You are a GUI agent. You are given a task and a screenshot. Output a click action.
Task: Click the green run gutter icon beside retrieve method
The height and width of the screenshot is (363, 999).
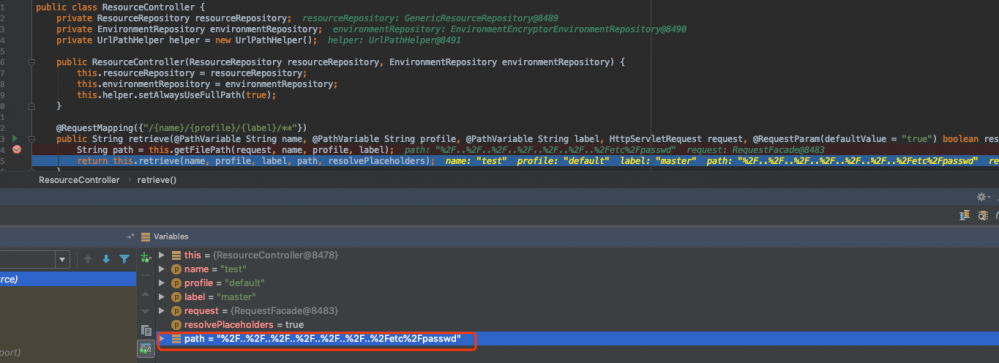click(14, 138)
